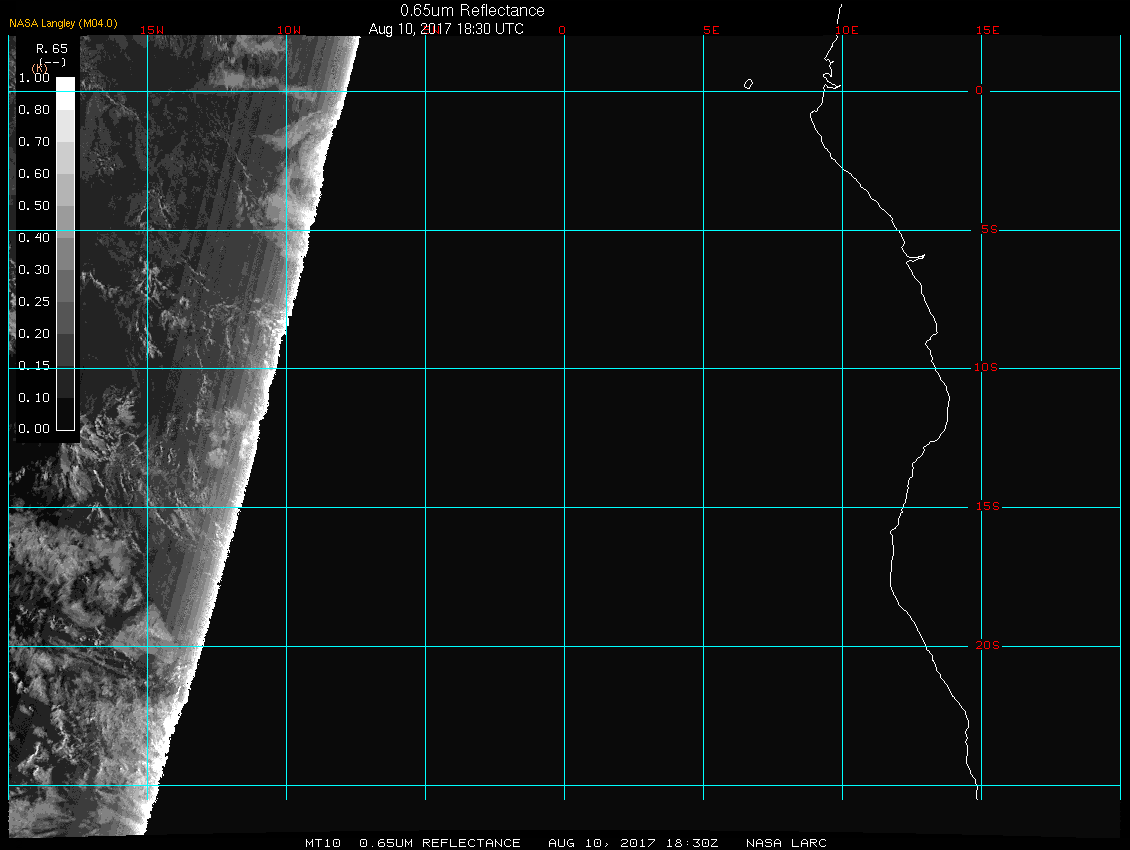Click the 0.00 label at colorbar bottom

click(x=34, y=429)
